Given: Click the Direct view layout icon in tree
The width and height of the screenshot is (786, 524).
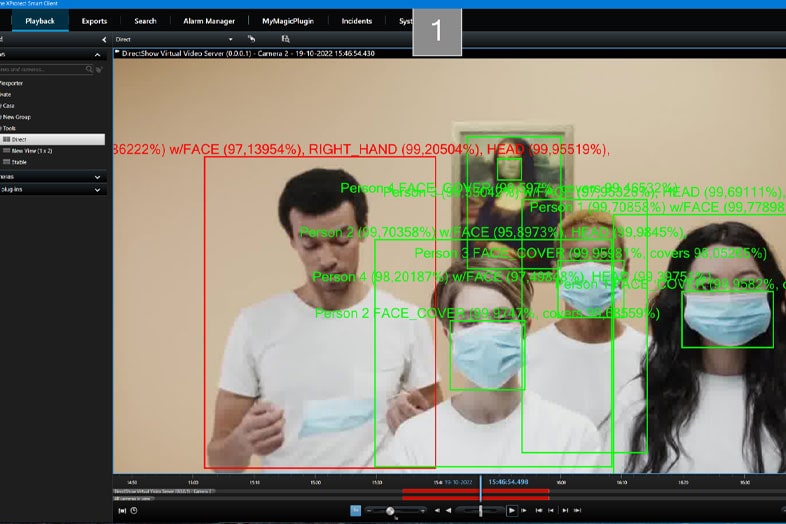Looking at the screenshot, I should tap(7, 139).
